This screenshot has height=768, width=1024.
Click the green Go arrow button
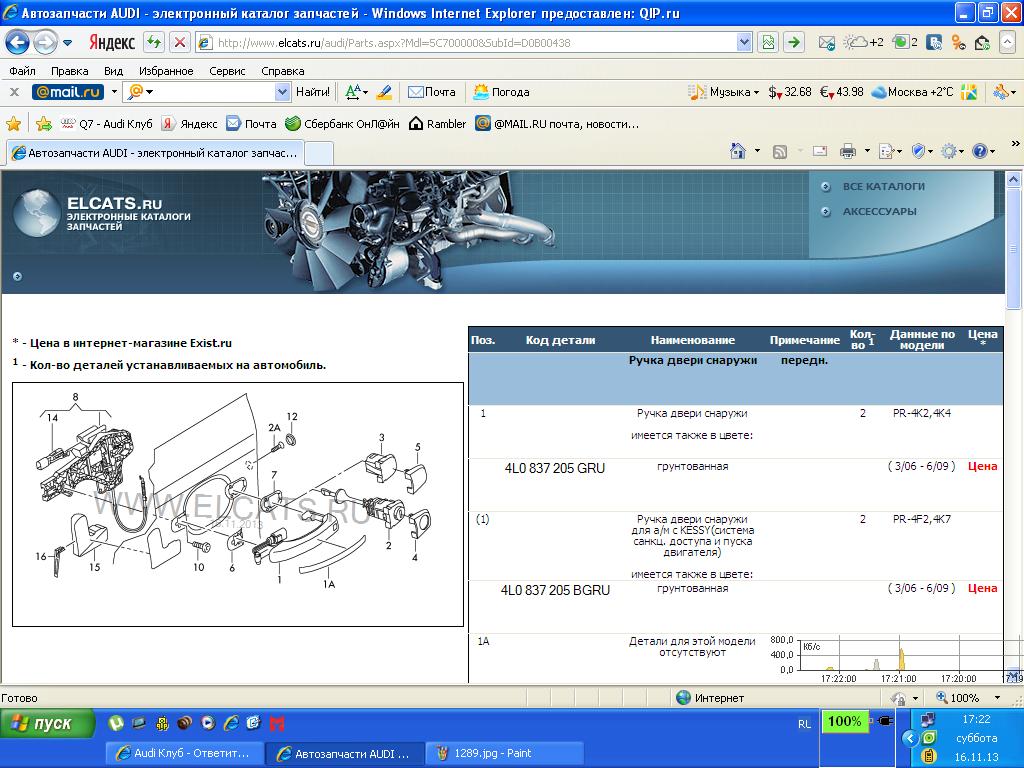[x=793, y=43]
